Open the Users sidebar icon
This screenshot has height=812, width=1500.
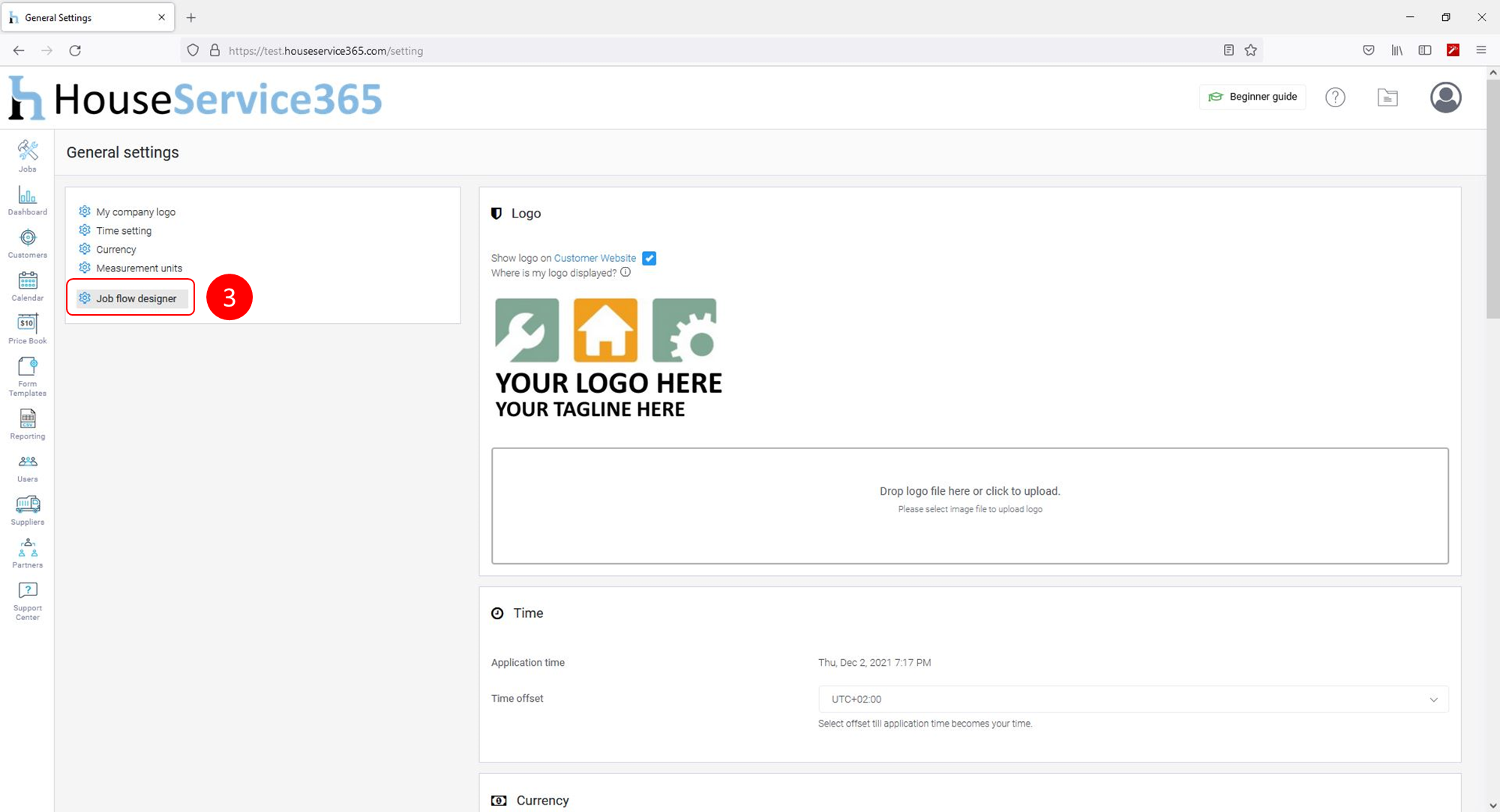[28, 469]
